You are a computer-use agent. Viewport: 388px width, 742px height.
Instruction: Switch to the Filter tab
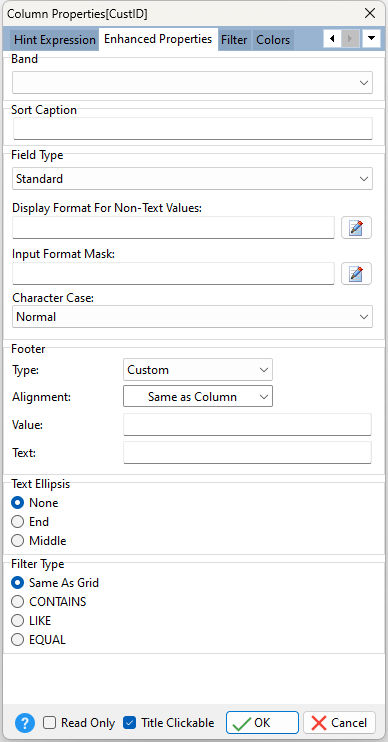click(234, 40)
